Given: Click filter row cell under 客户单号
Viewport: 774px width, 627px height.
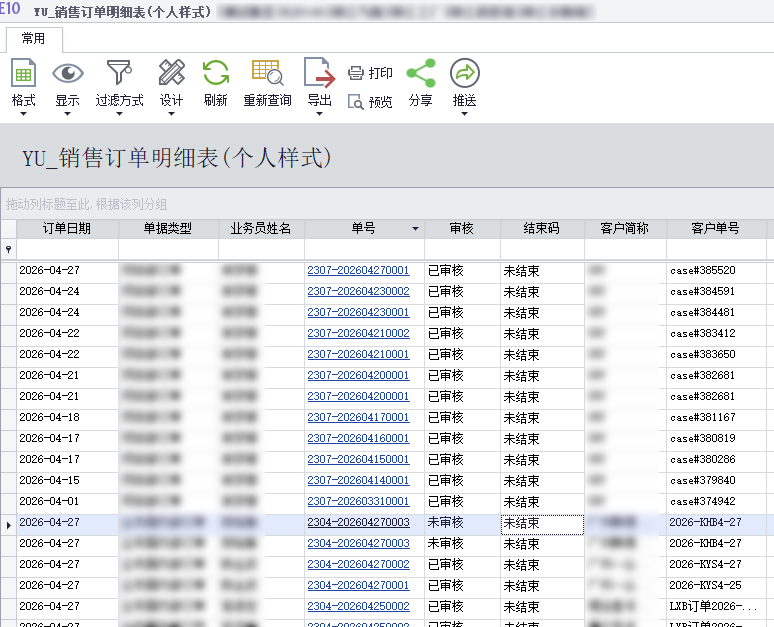Looking at the screenshot, I should (716, 249).
